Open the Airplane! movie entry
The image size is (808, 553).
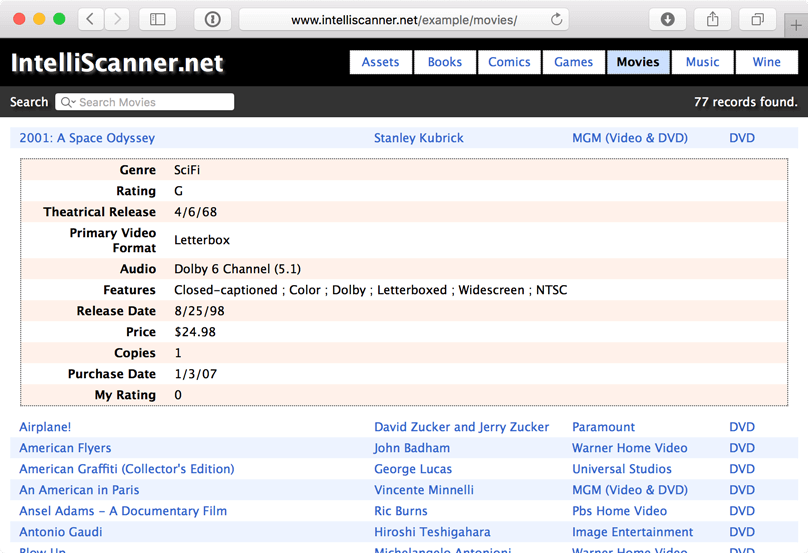(x=45, y=427)
